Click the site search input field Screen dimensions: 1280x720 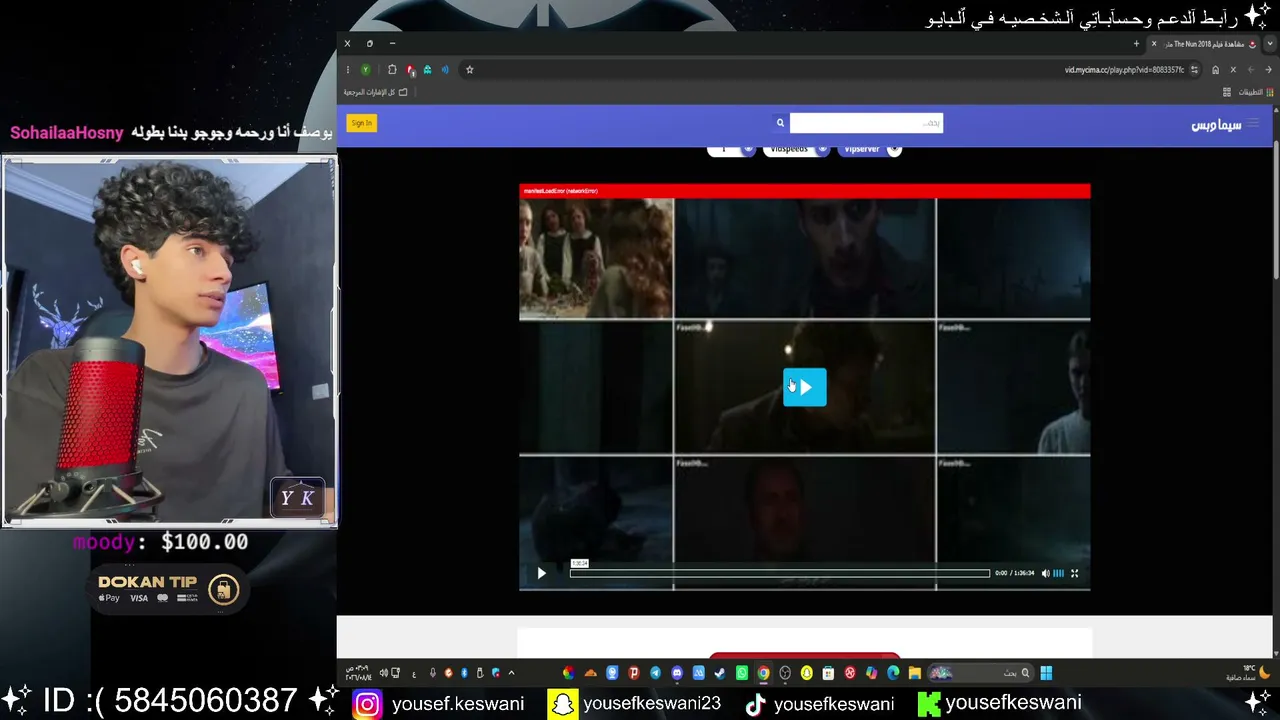coord(866,123)
